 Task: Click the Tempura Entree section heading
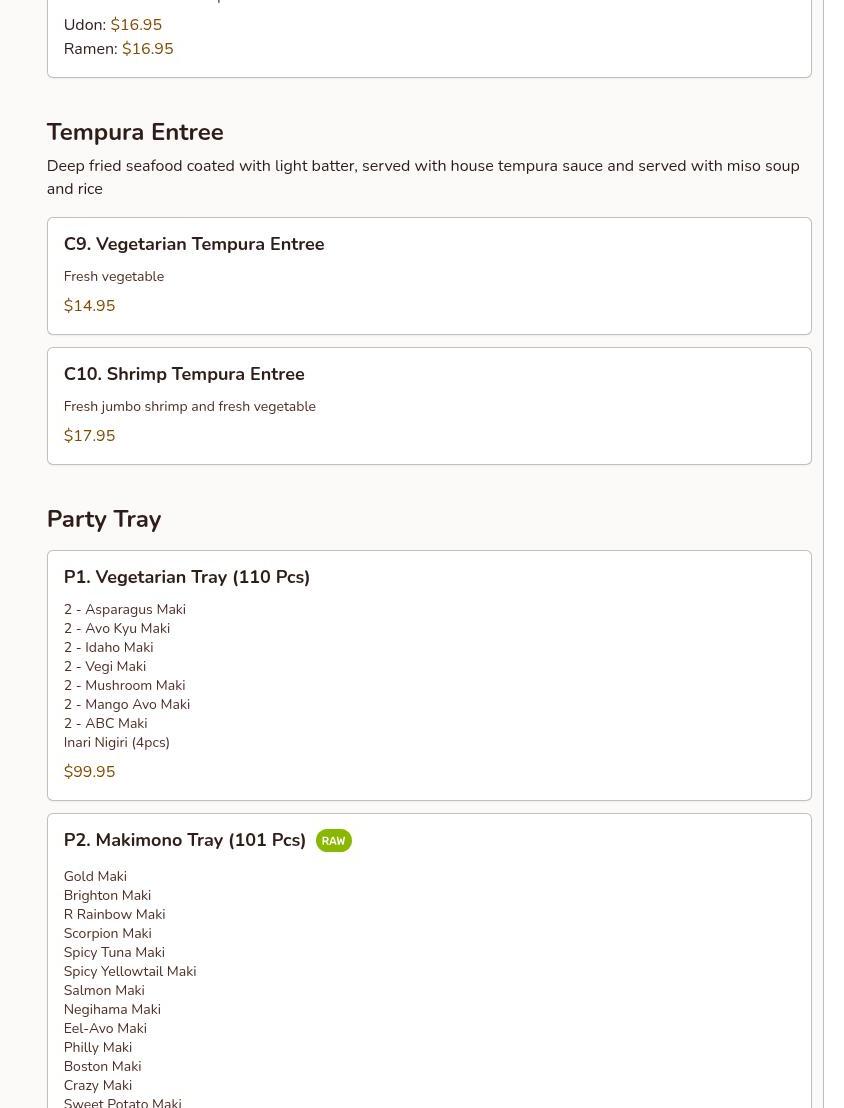135,132
